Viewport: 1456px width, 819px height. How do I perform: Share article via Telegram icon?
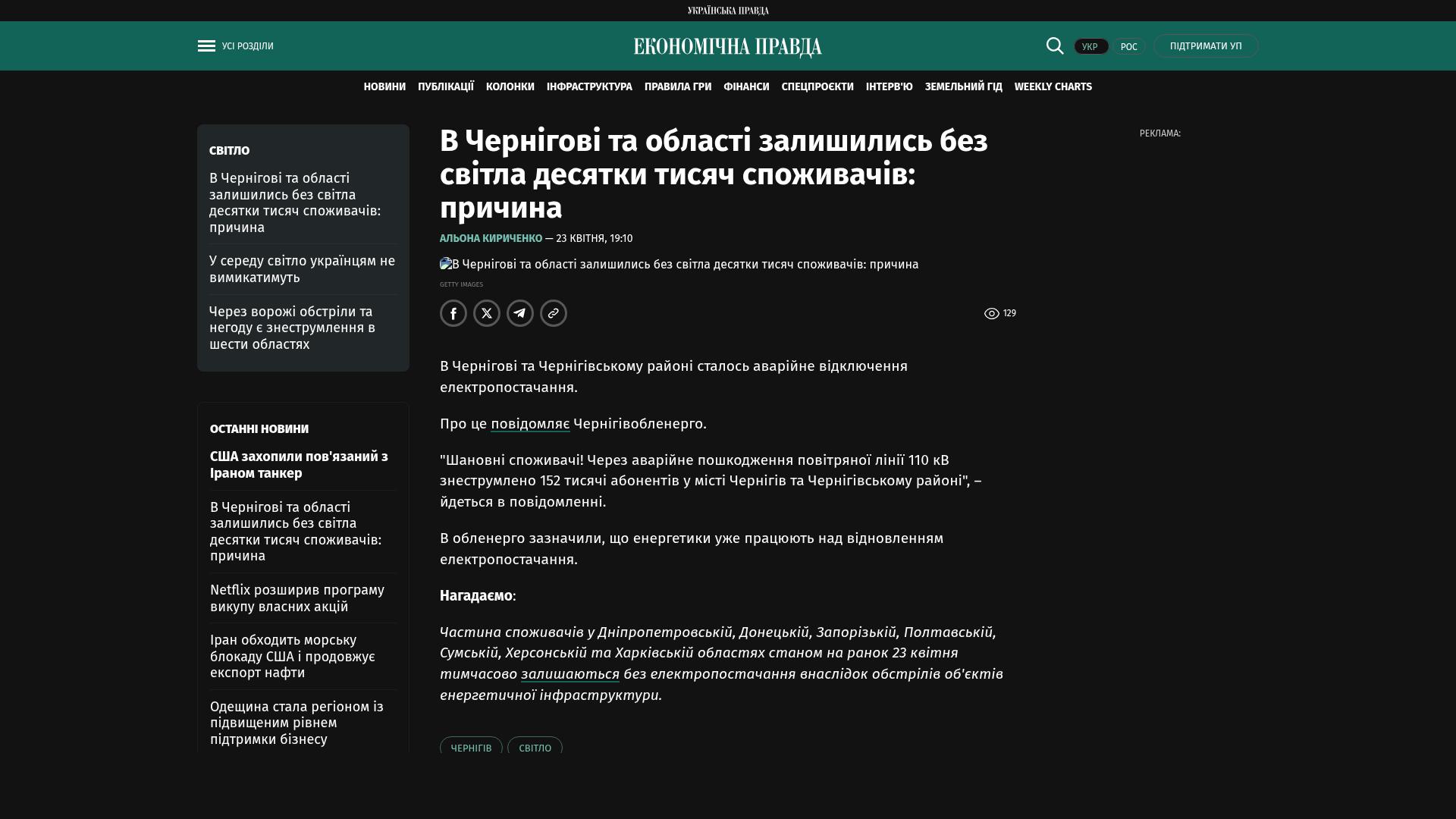click(520, 313)
